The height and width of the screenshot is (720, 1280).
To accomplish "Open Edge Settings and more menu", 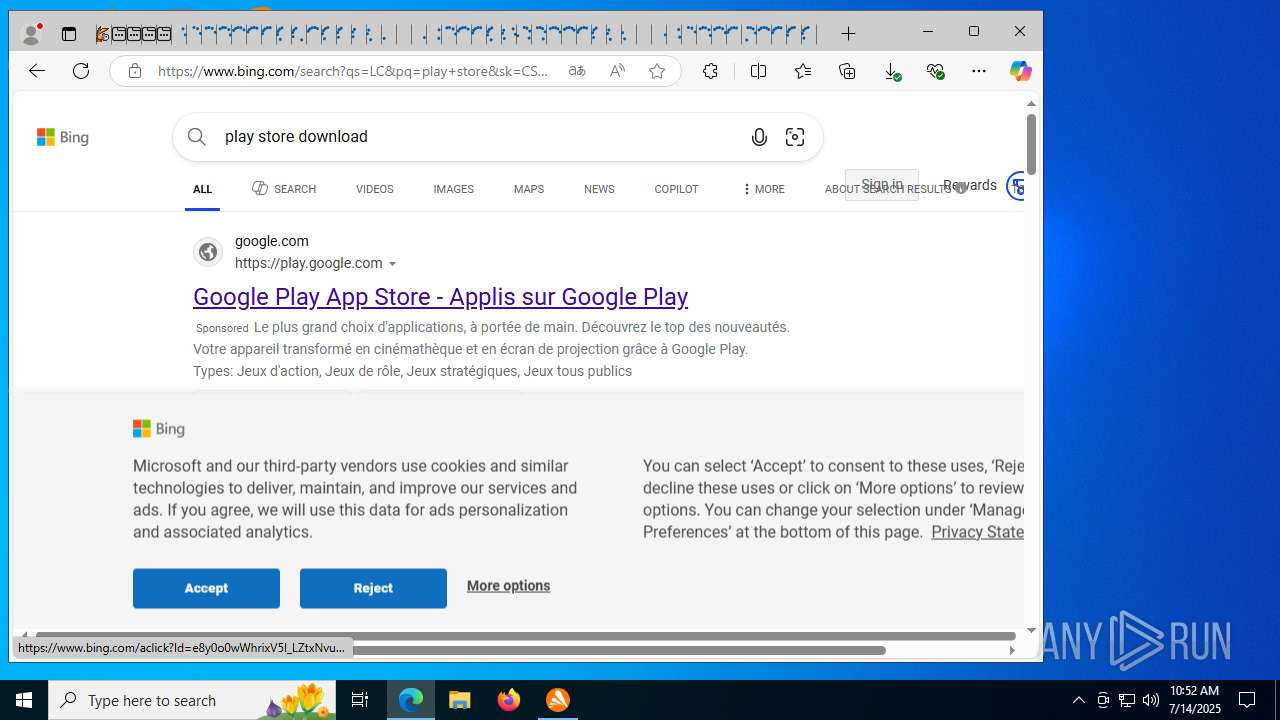I will [x=979, y=71].
